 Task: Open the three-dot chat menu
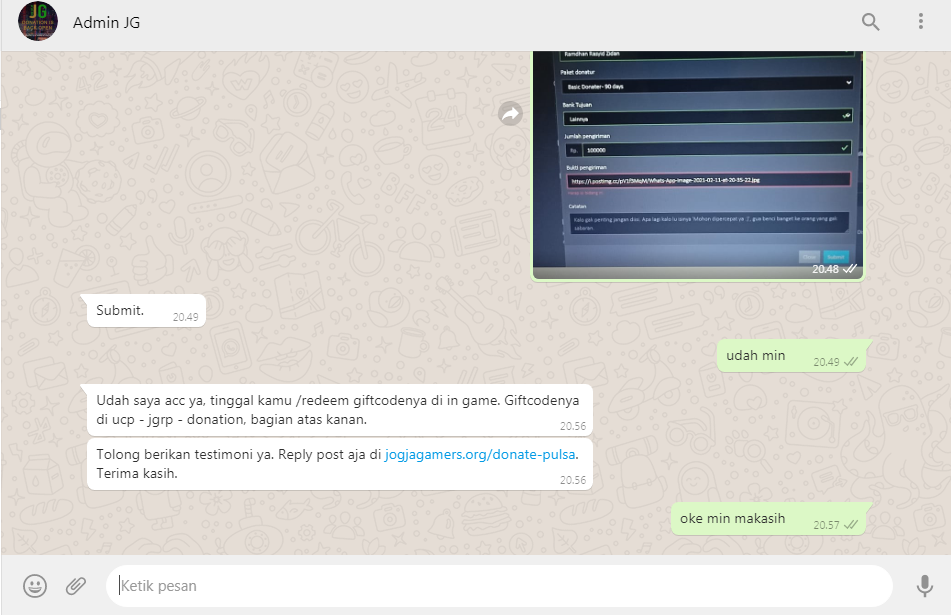[921, 21]
